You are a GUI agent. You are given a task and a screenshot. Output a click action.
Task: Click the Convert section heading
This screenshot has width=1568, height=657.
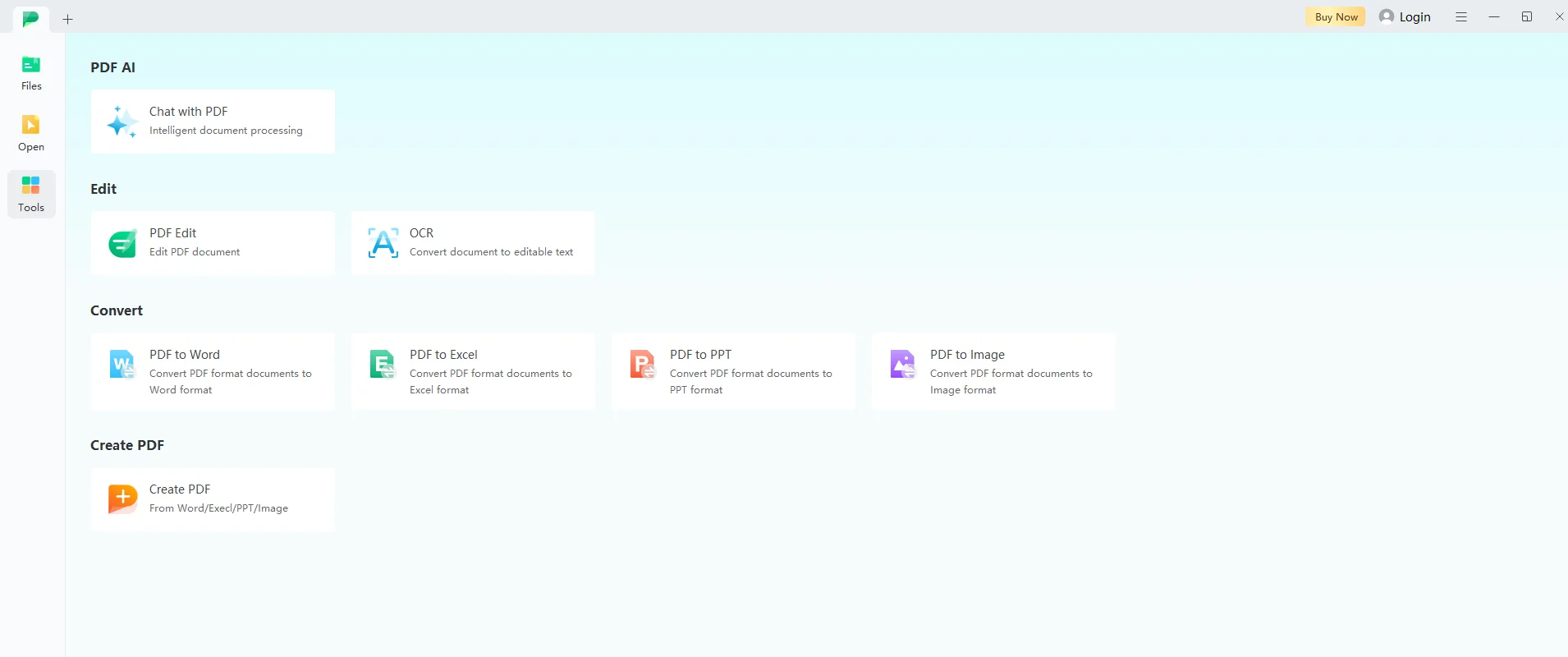click(117, 310)
